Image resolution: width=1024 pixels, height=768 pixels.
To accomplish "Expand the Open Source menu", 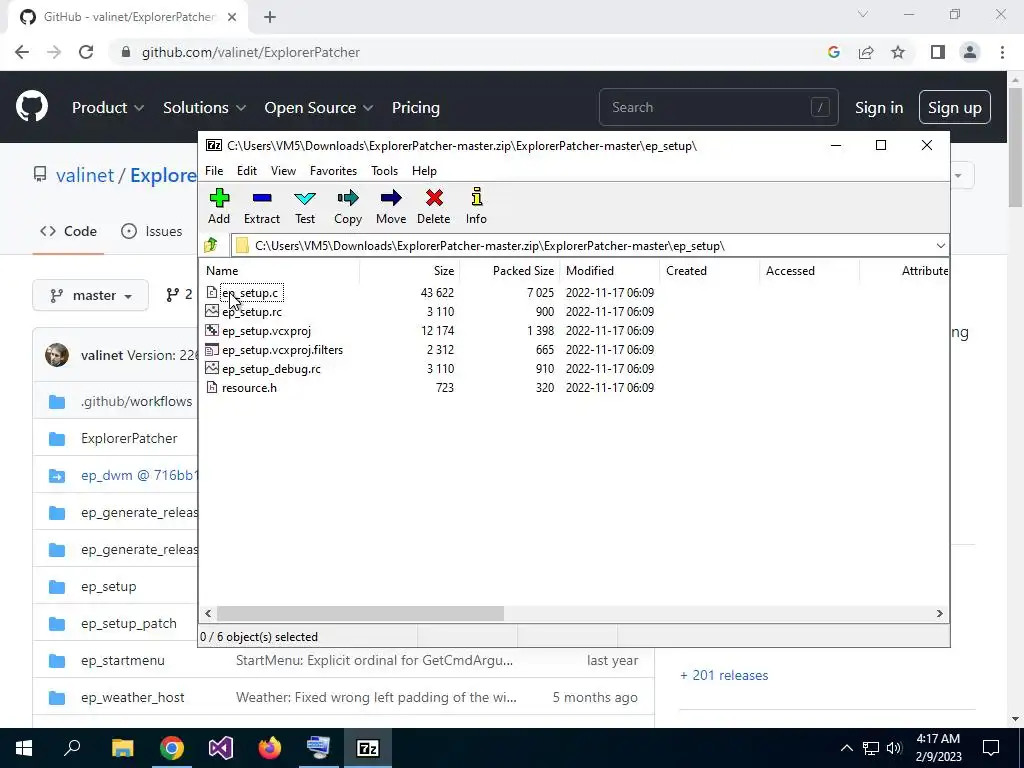I will [319, 107].
